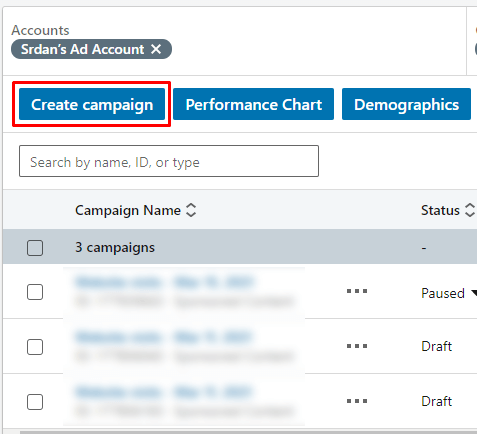
Task: Select all with the 3 campaigns checkbox
Action: (x=35, y=248)
